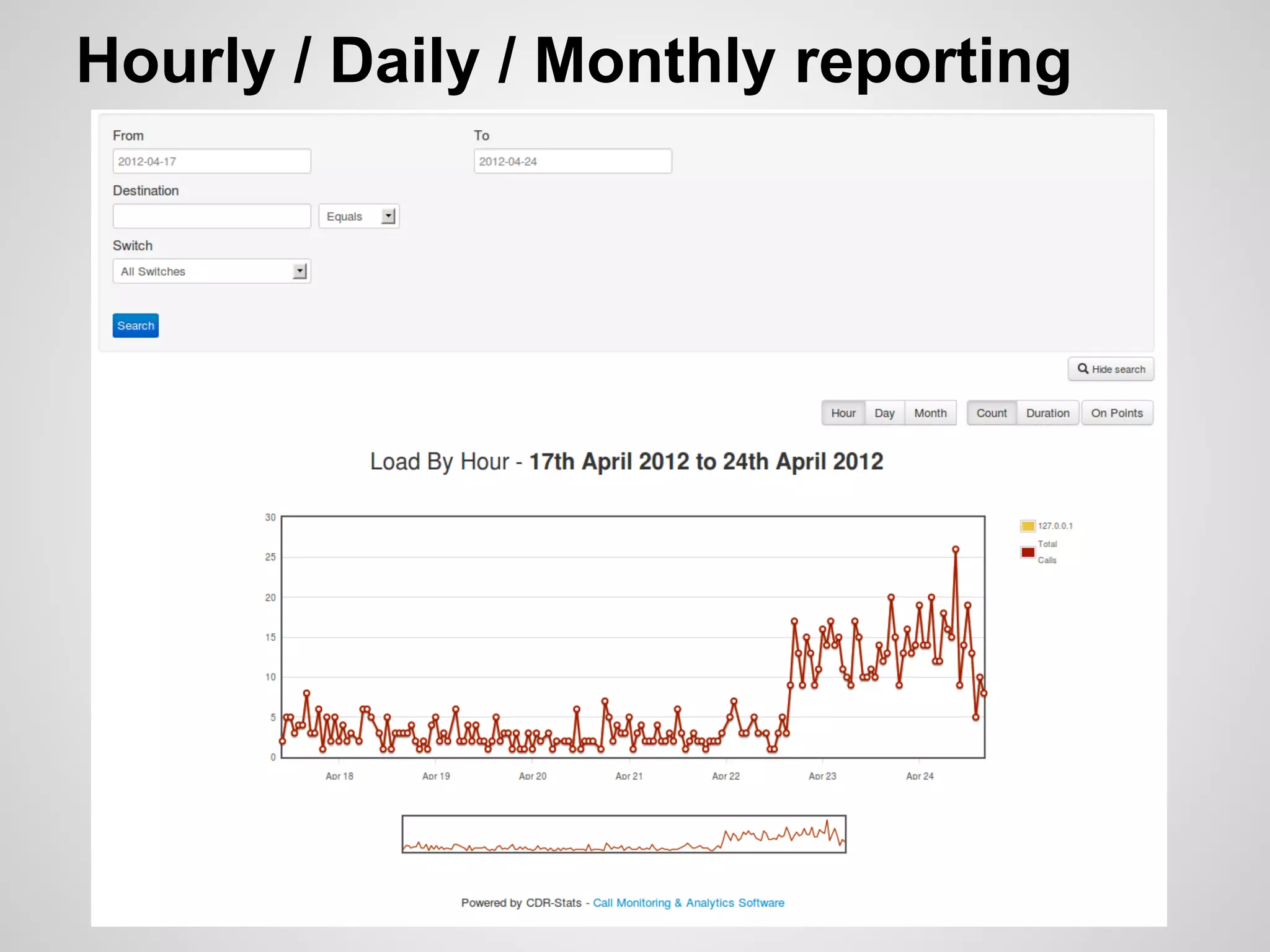Click the red Total Calls legend swatch

pyautogui.click(x=1028, y=552)
